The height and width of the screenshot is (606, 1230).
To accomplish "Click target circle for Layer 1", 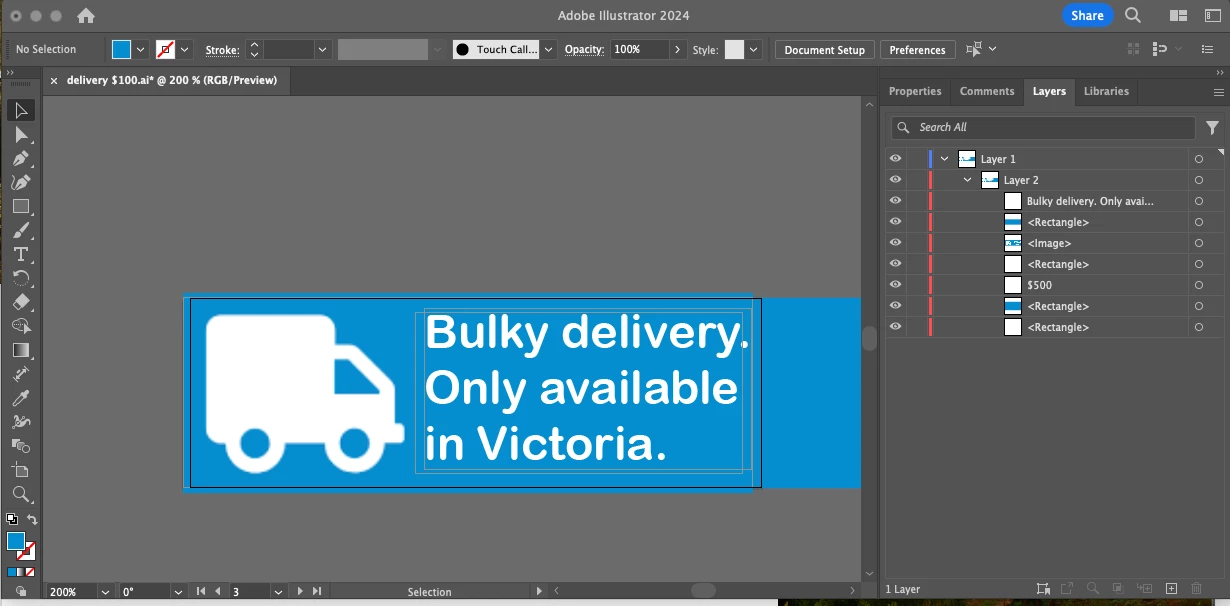I will [1198, 159].
